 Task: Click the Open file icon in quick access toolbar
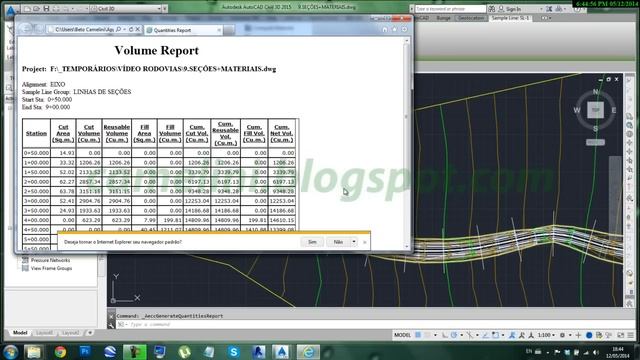(36, 8)
